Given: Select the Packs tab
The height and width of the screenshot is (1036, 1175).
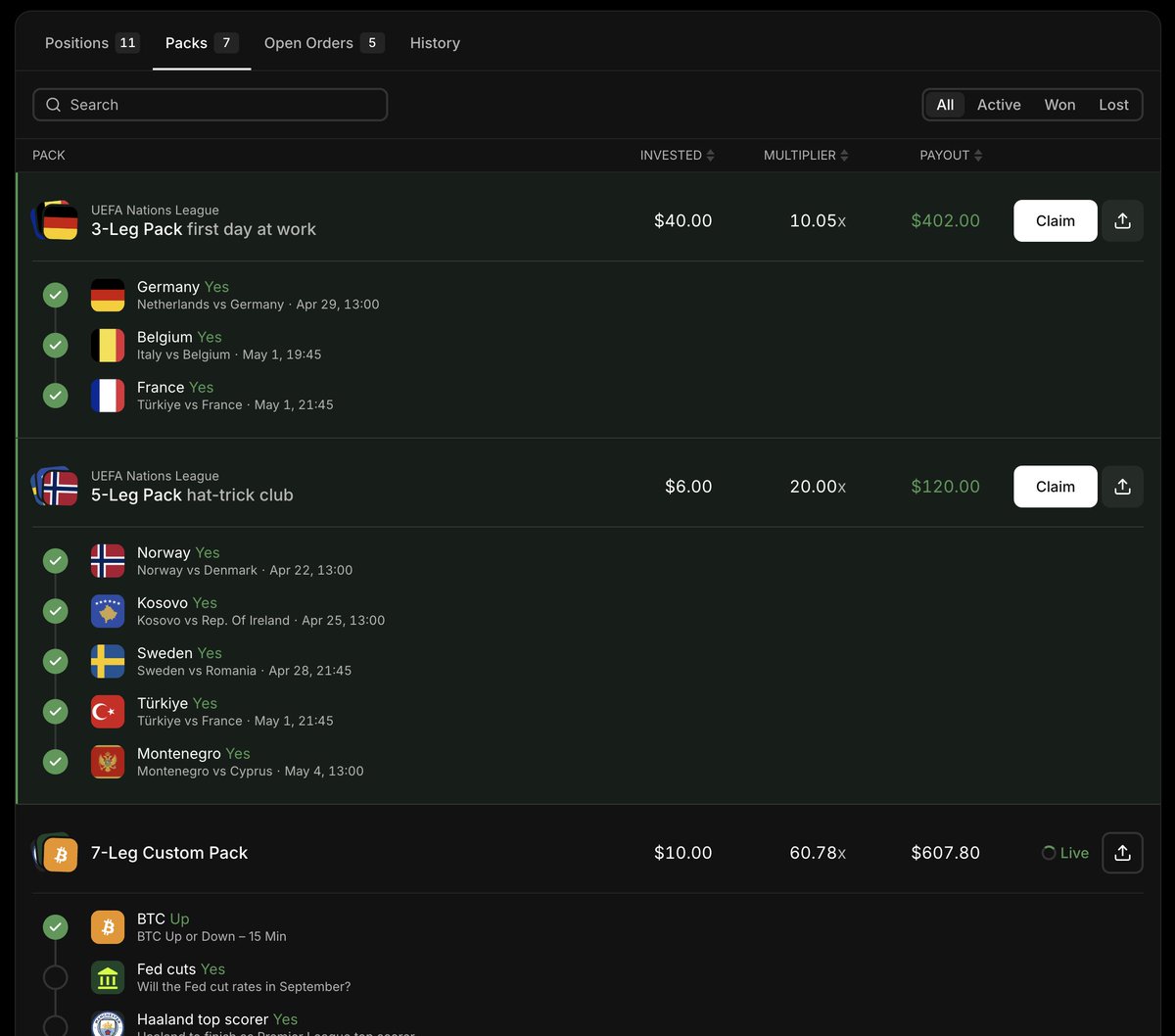Looking at the screenshot, I should [202, 43].
